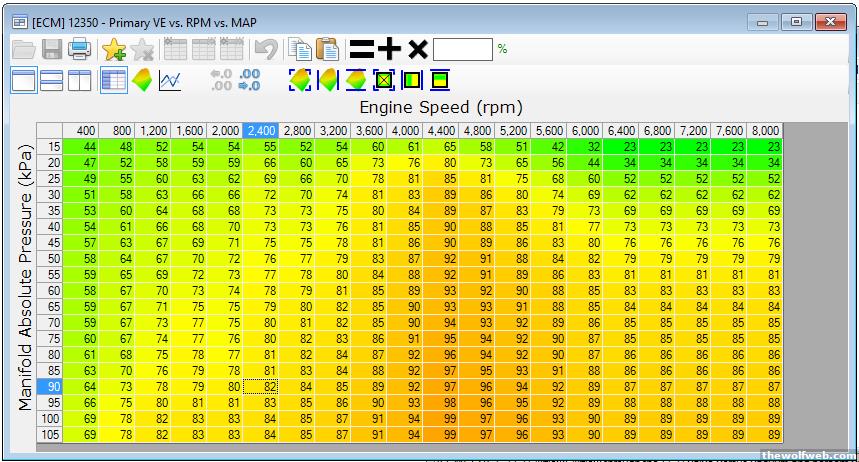Click the Copy icon in toolbar
Screen dimensions: 859x462
[299, 49]
